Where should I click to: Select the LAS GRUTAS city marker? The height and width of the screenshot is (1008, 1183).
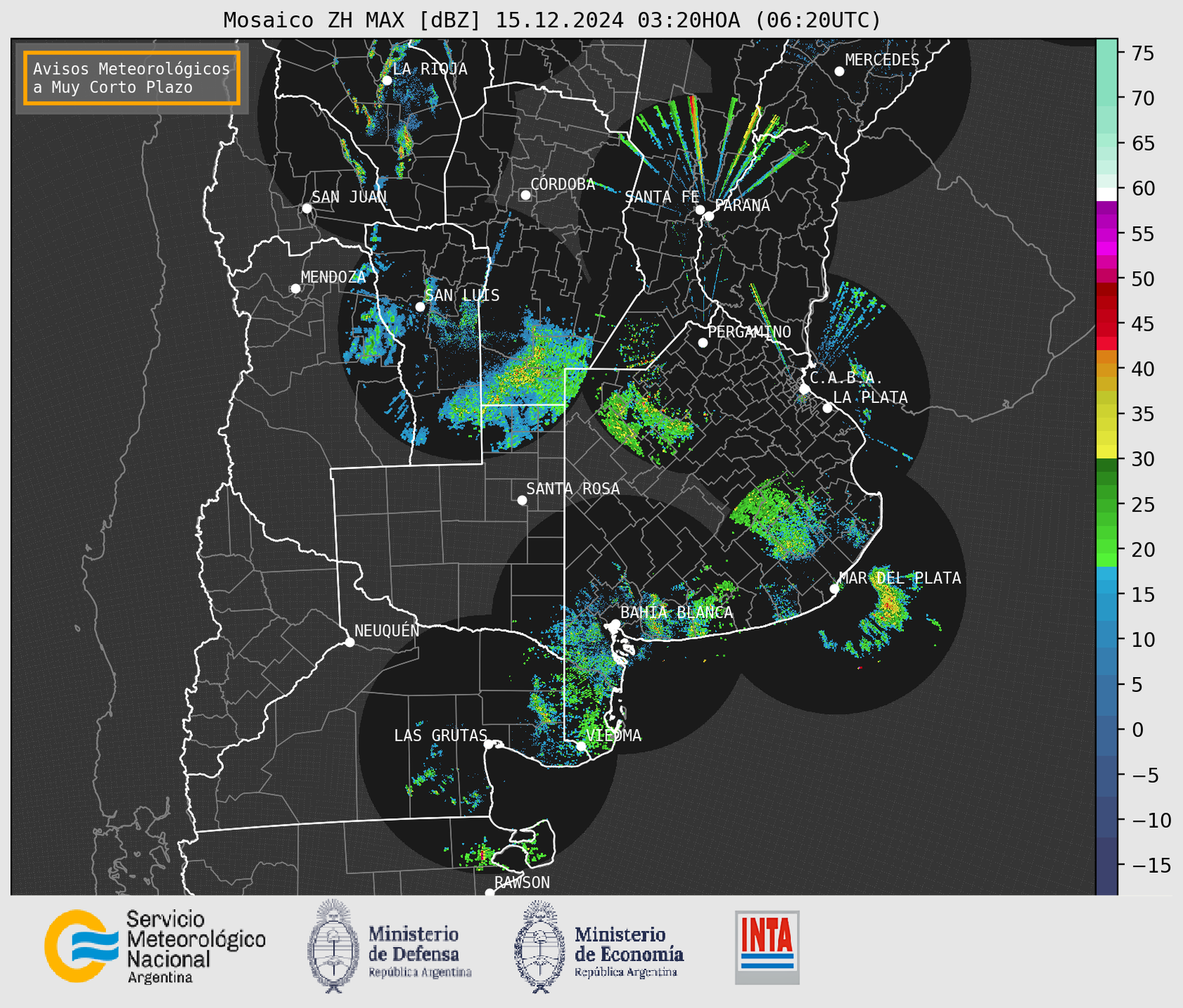[x=489, y=744]
